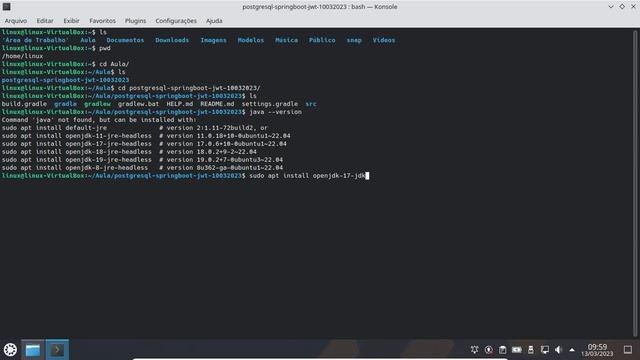This screenshot has width=640, height=360.
Task: Click the battery status tray icon
Action: 517,350
